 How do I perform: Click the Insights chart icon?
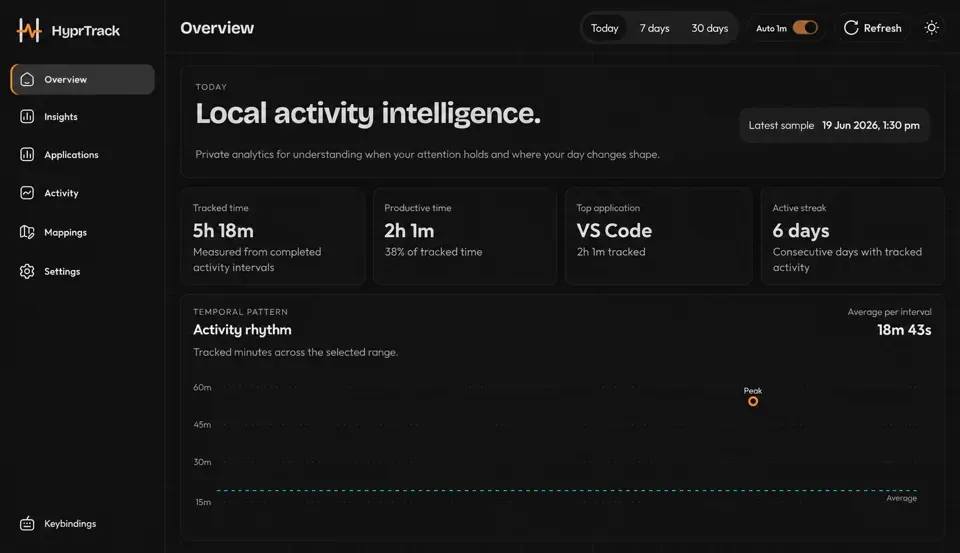tap(27, 116)
